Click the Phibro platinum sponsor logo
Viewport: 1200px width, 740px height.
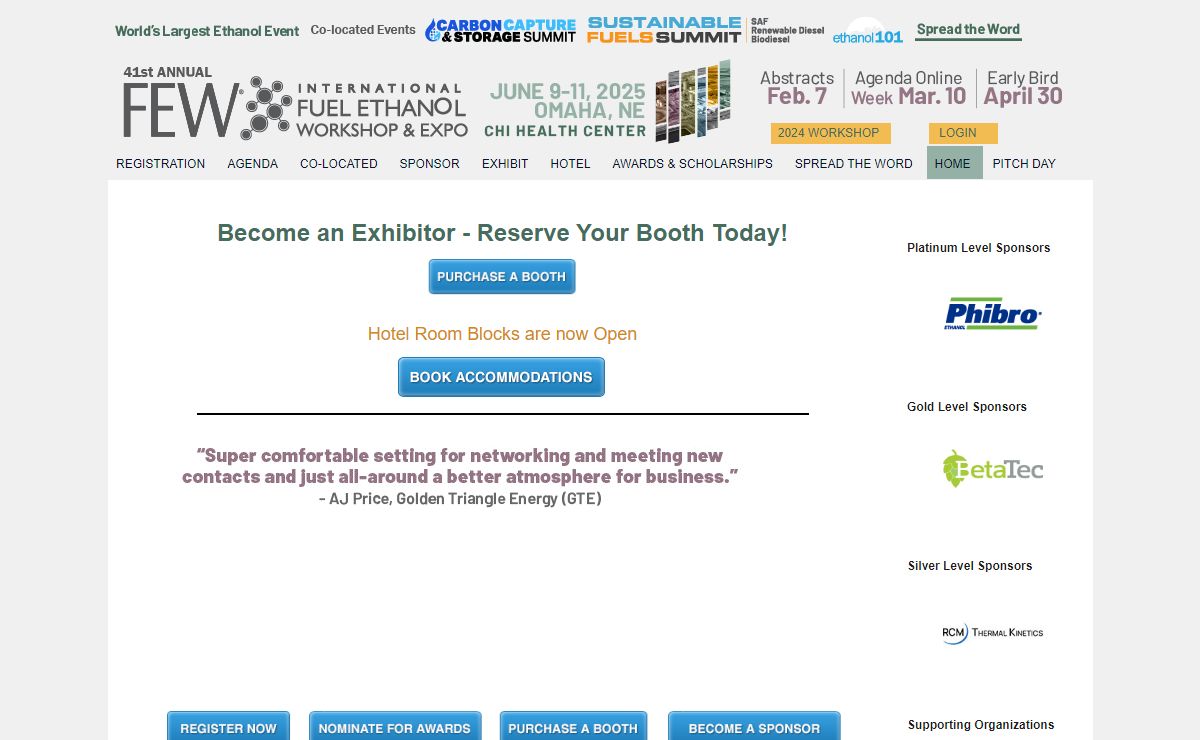click(993, 313)
